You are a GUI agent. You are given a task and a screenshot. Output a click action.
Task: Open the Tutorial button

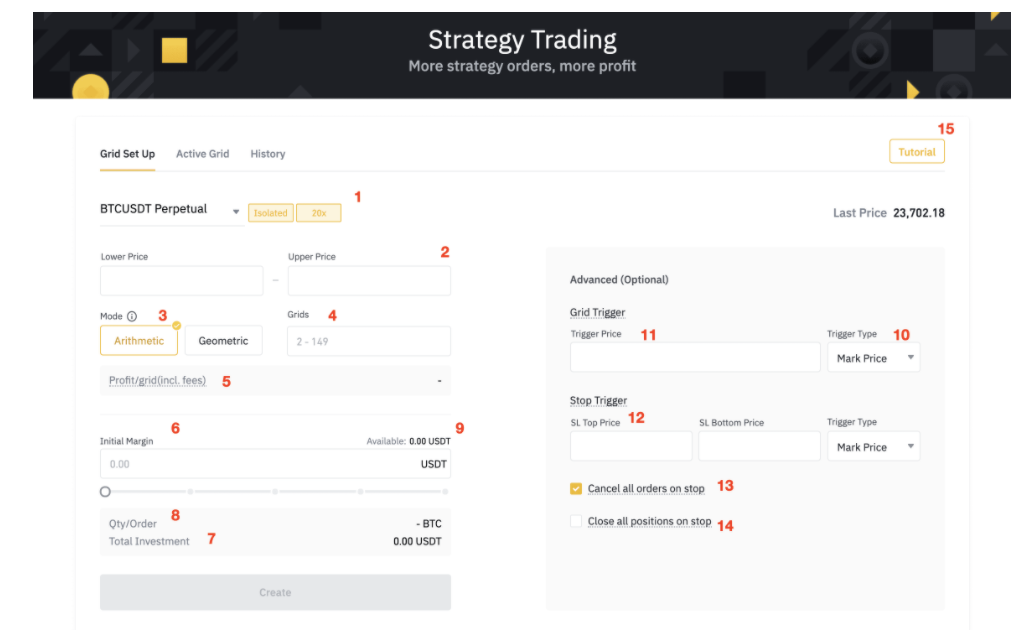pos(916,152)
